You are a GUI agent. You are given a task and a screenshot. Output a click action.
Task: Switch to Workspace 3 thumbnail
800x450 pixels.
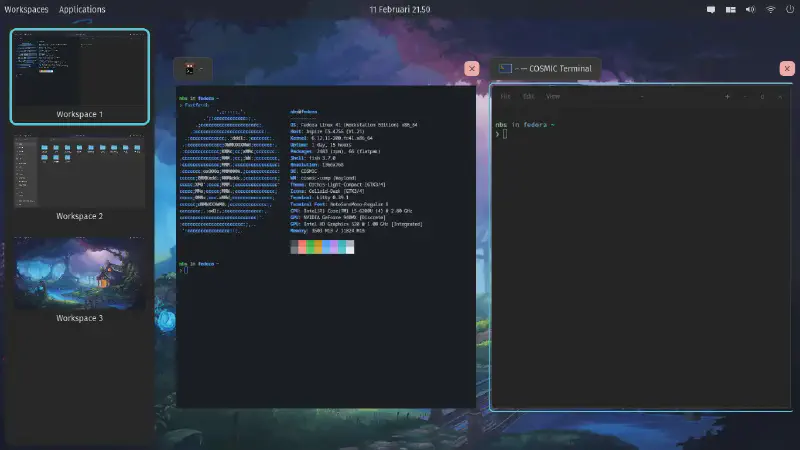[79, 273]
